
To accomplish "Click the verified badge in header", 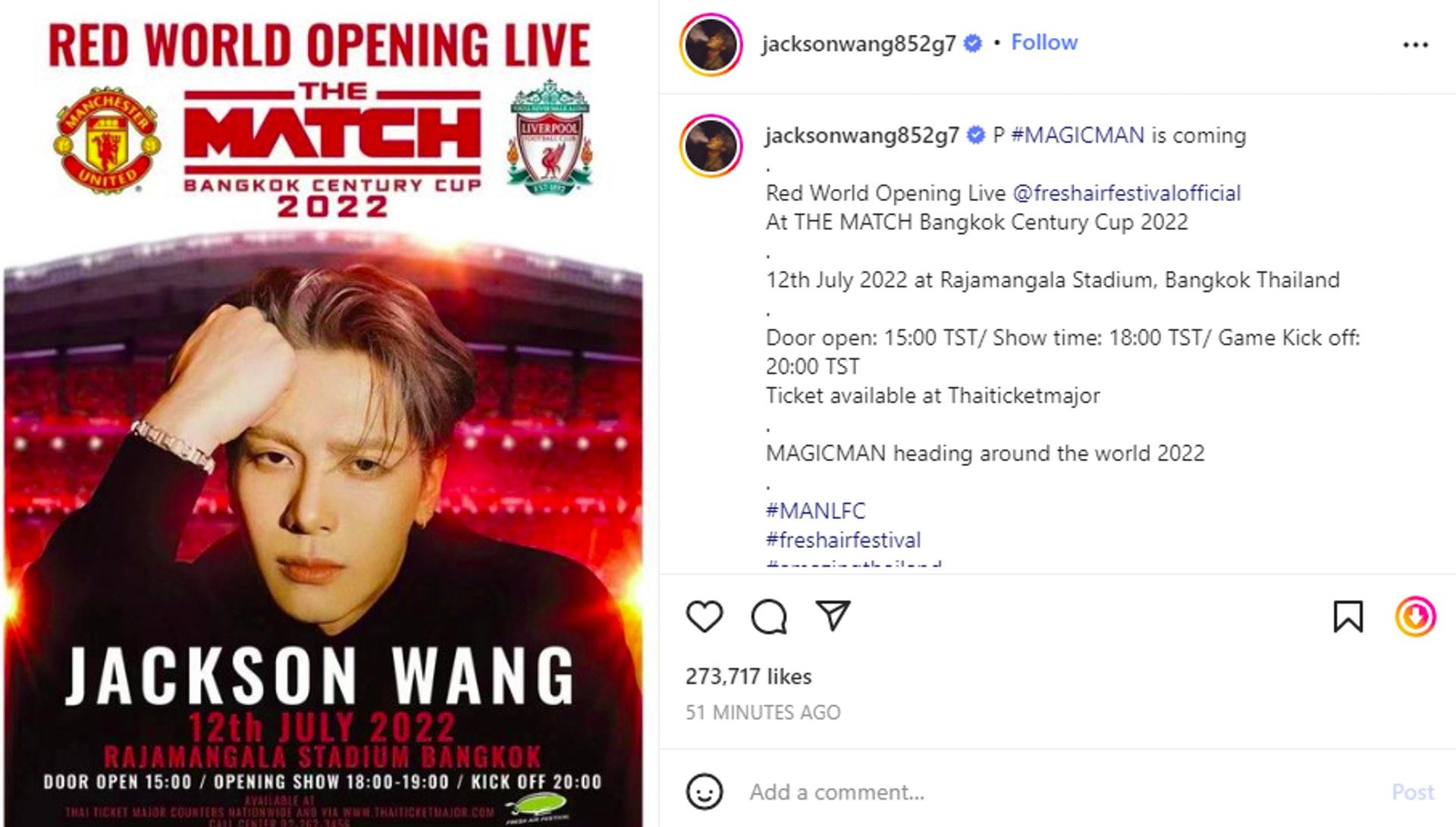I will (x=972, y=43).
